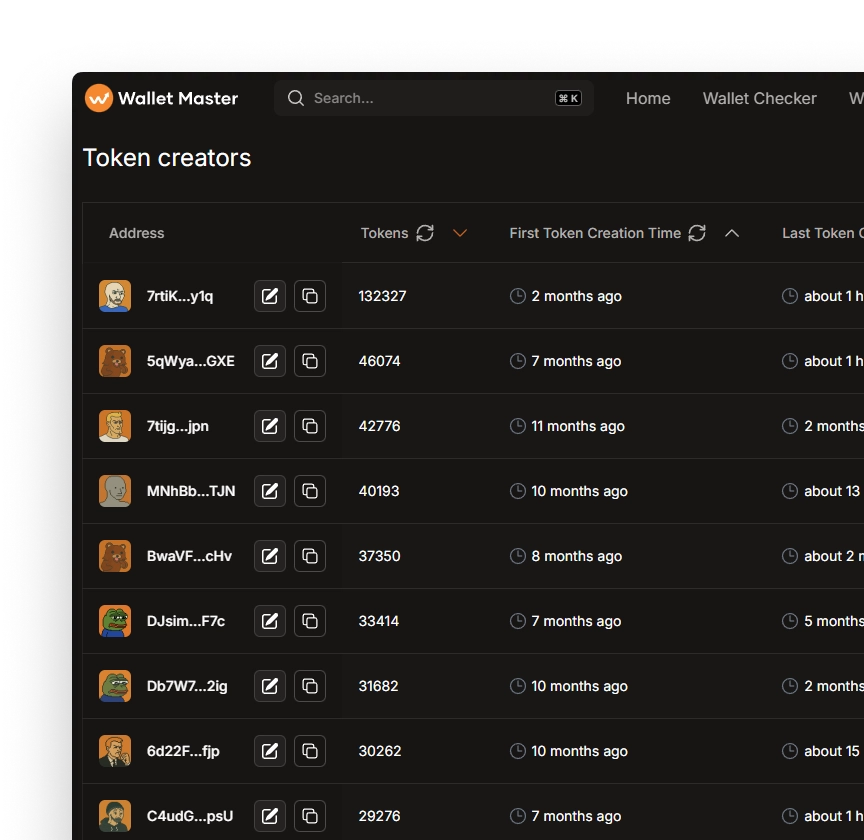Screen dimensions: 864x840
Task: Open the DJsim...F7c address link
Action: click(186, 621)
